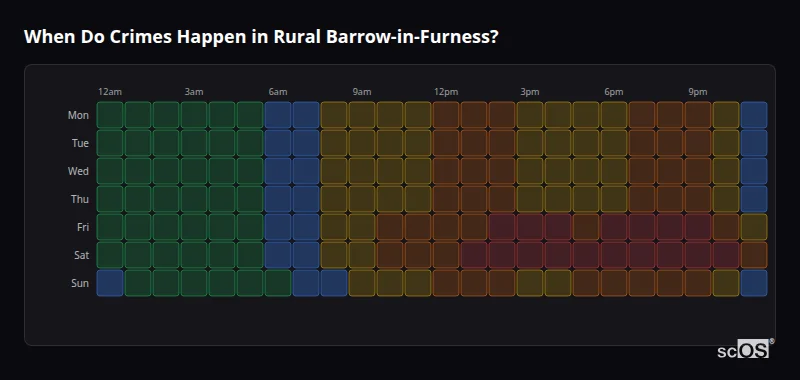This screenshot has width=800, height=380.
Task: Click the 'Sat' row label
Action: (x=82, y=256)
